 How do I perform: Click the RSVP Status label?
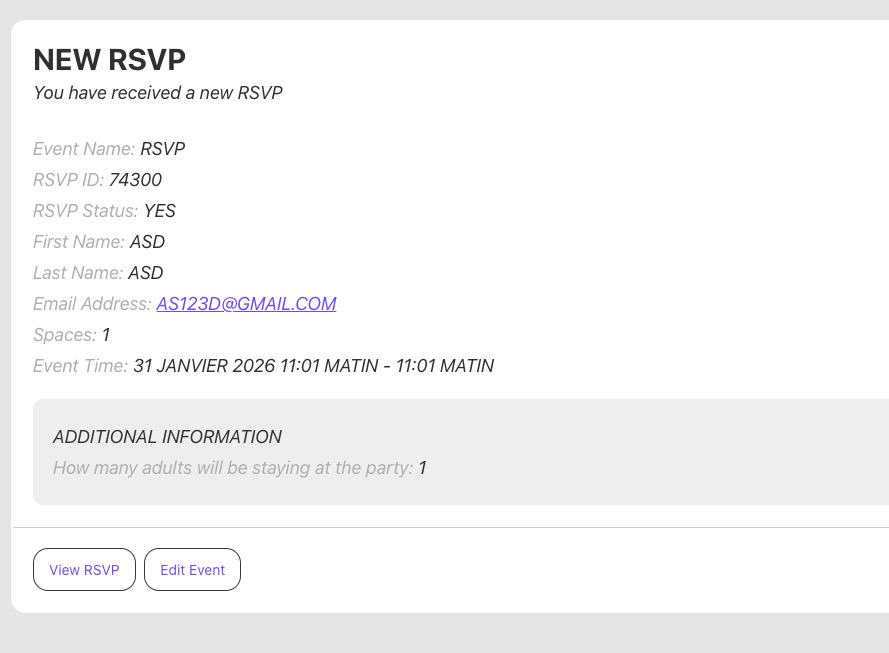(x=85, y=211)
